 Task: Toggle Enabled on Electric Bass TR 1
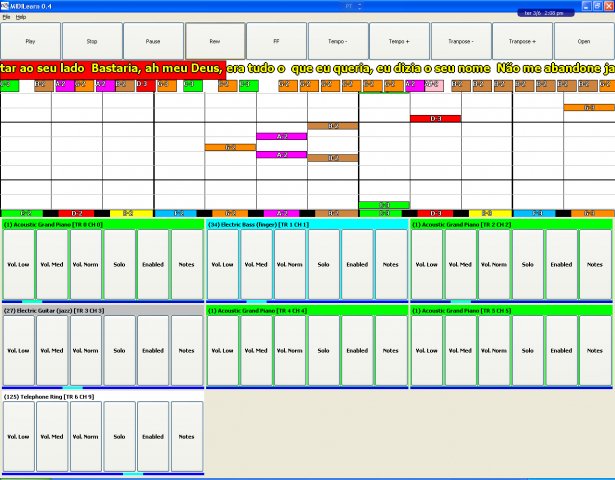(357, 265)
